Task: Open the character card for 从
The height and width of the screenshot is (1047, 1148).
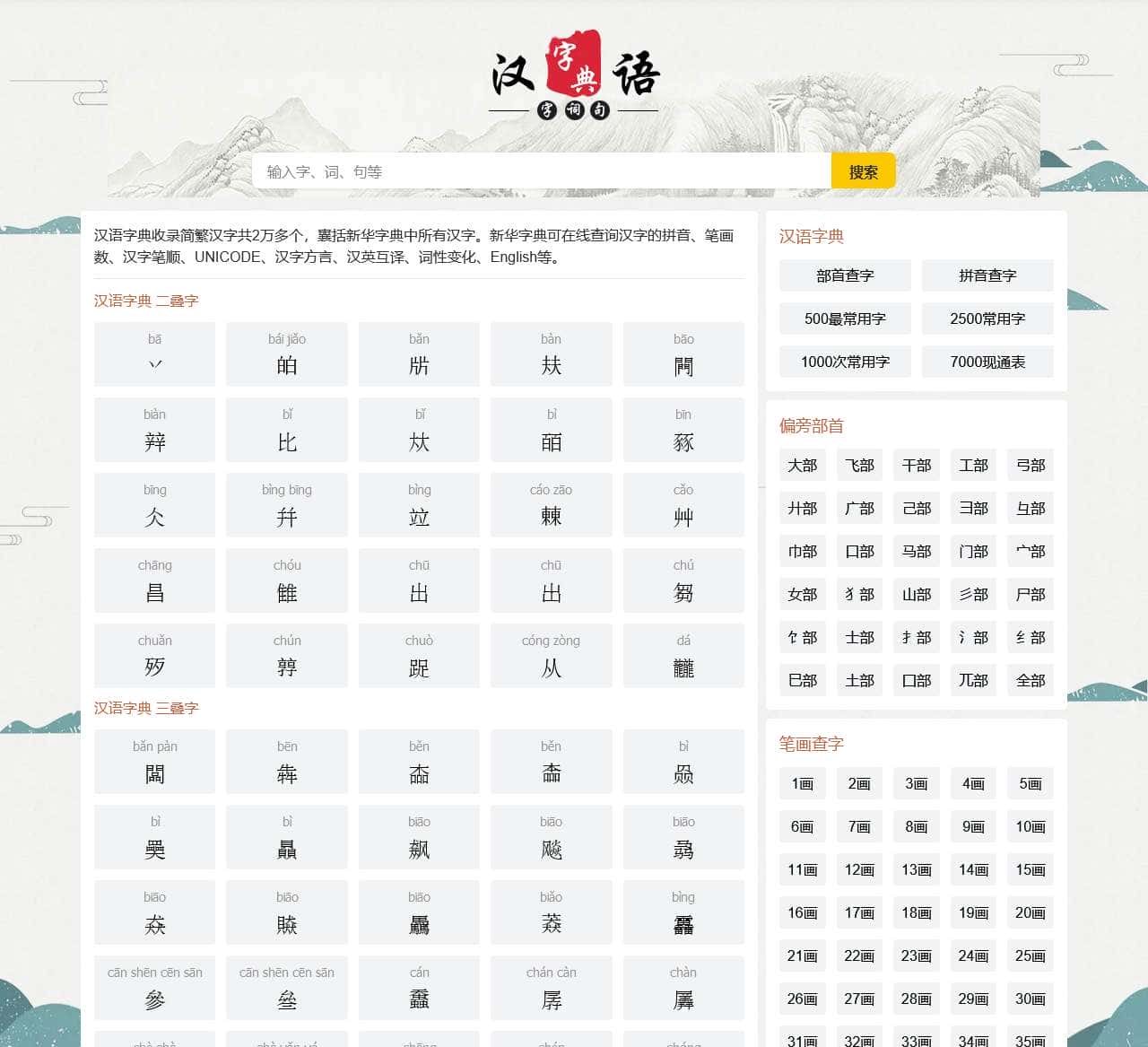Action: [551, 656]
